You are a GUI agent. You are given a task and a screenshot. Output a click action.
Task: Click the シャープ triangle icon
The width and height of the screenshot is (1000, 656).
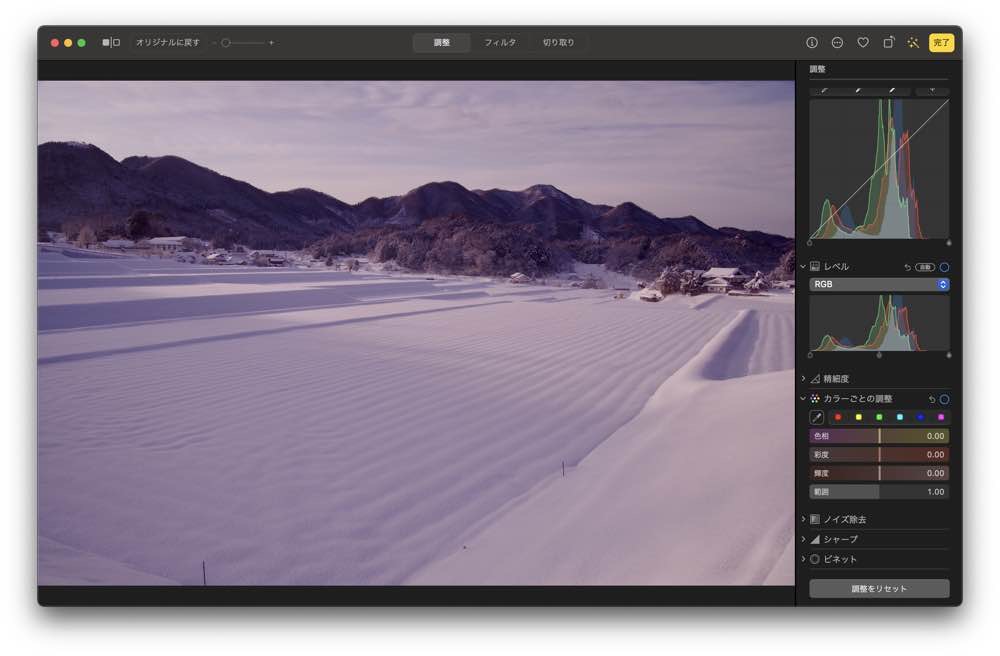[815, 539]
